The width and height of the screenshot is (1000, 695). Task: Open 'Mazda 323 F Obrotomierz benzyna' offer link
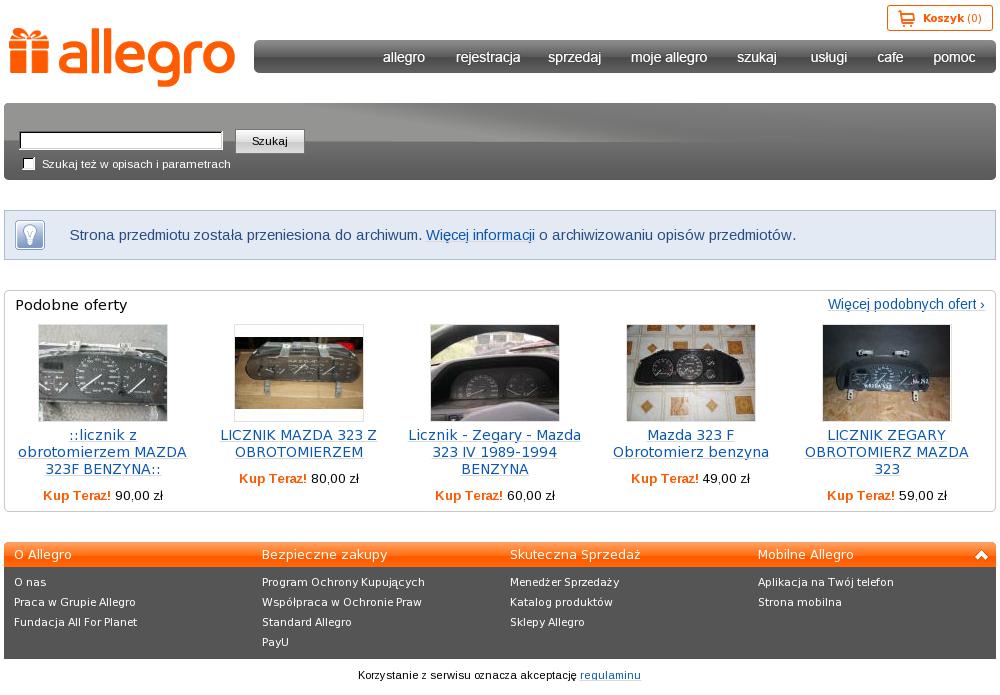click(691, 444)
